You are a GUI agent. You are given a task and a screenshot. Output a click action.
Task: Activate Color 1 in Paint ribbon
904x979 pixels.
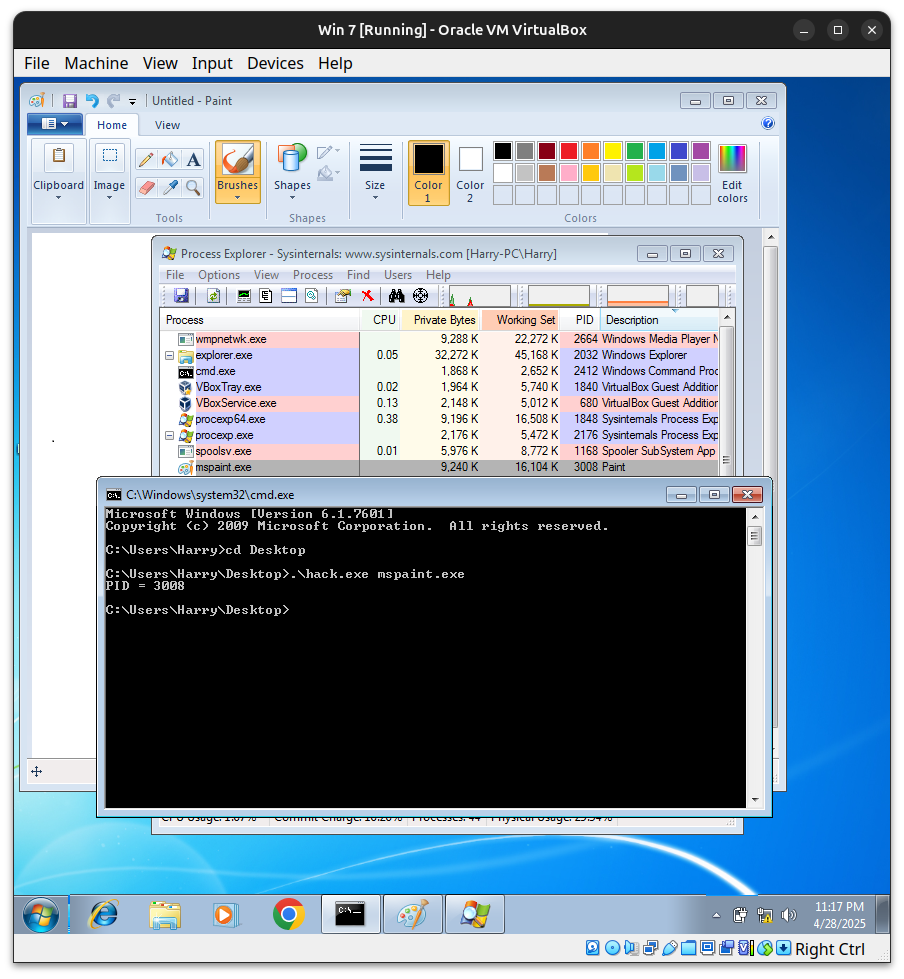click(x=428, y=173)
